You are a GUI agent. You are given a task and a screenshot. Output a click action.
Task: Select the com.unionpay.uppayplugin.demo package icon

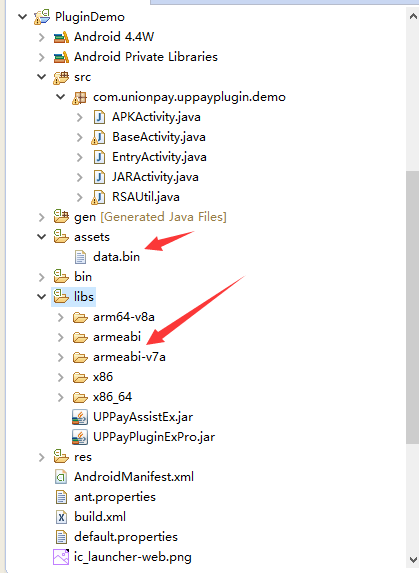(80, 97)
